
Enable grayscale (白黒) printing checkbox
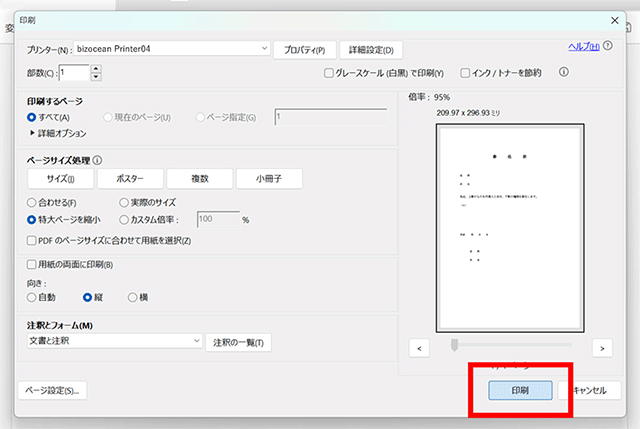pos(329,73)
